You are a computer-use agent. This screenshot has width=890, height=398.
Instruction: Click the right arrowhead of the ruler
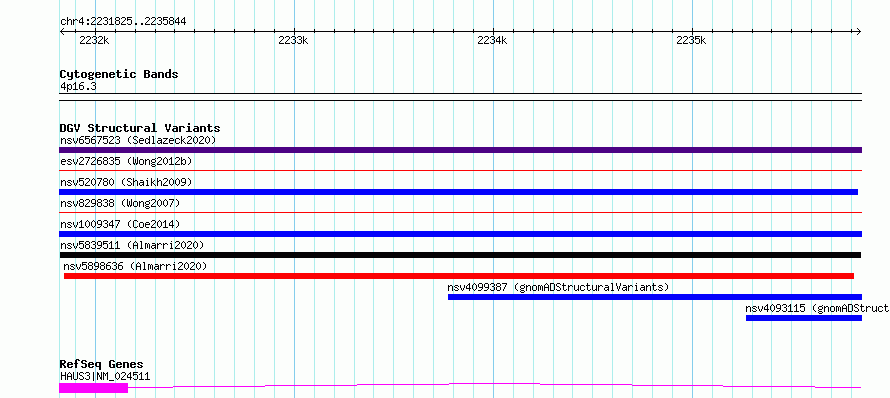[859, 32]
